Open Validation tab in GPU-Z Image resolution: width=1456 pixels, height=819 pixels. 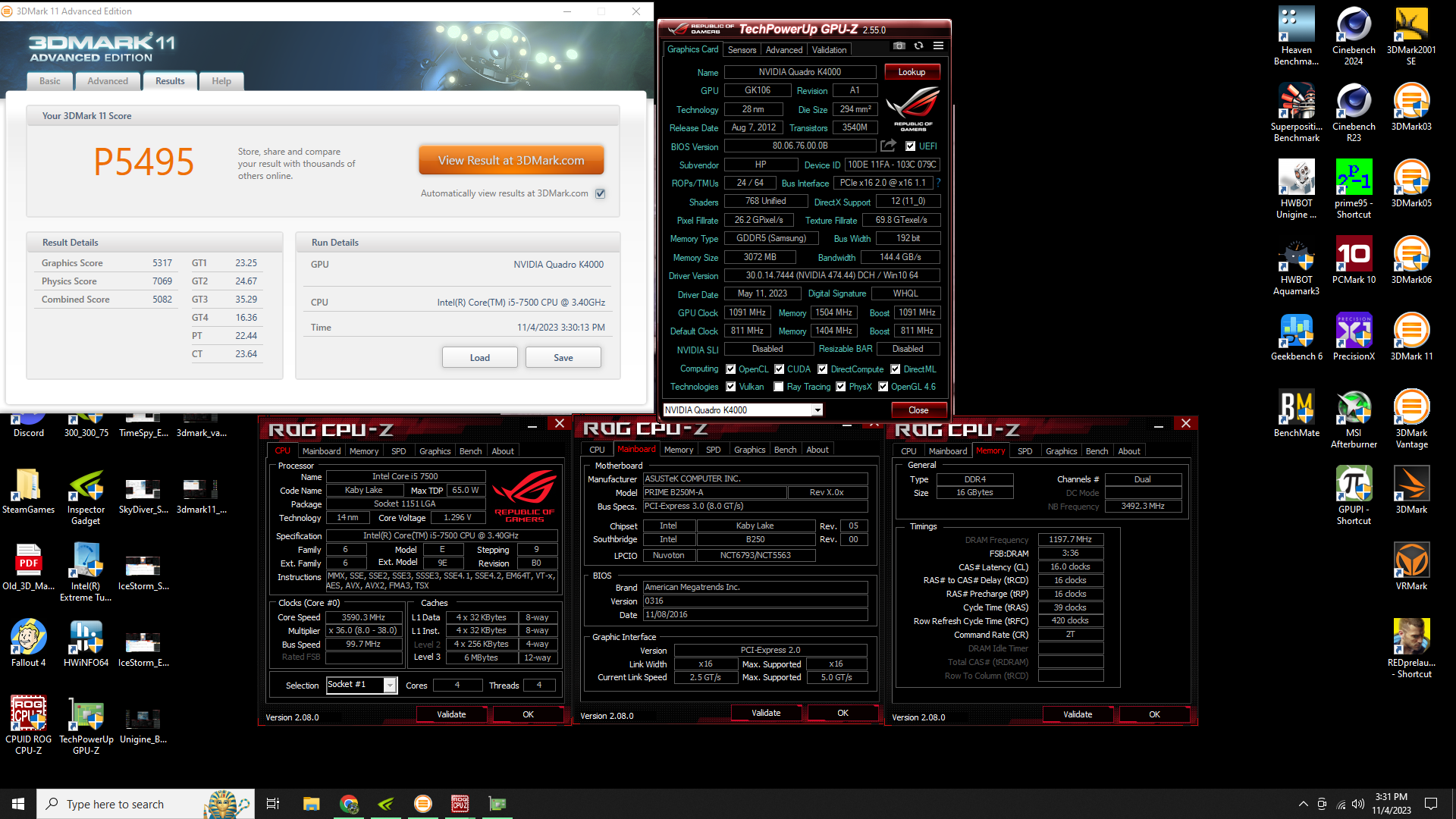[829, 50]
